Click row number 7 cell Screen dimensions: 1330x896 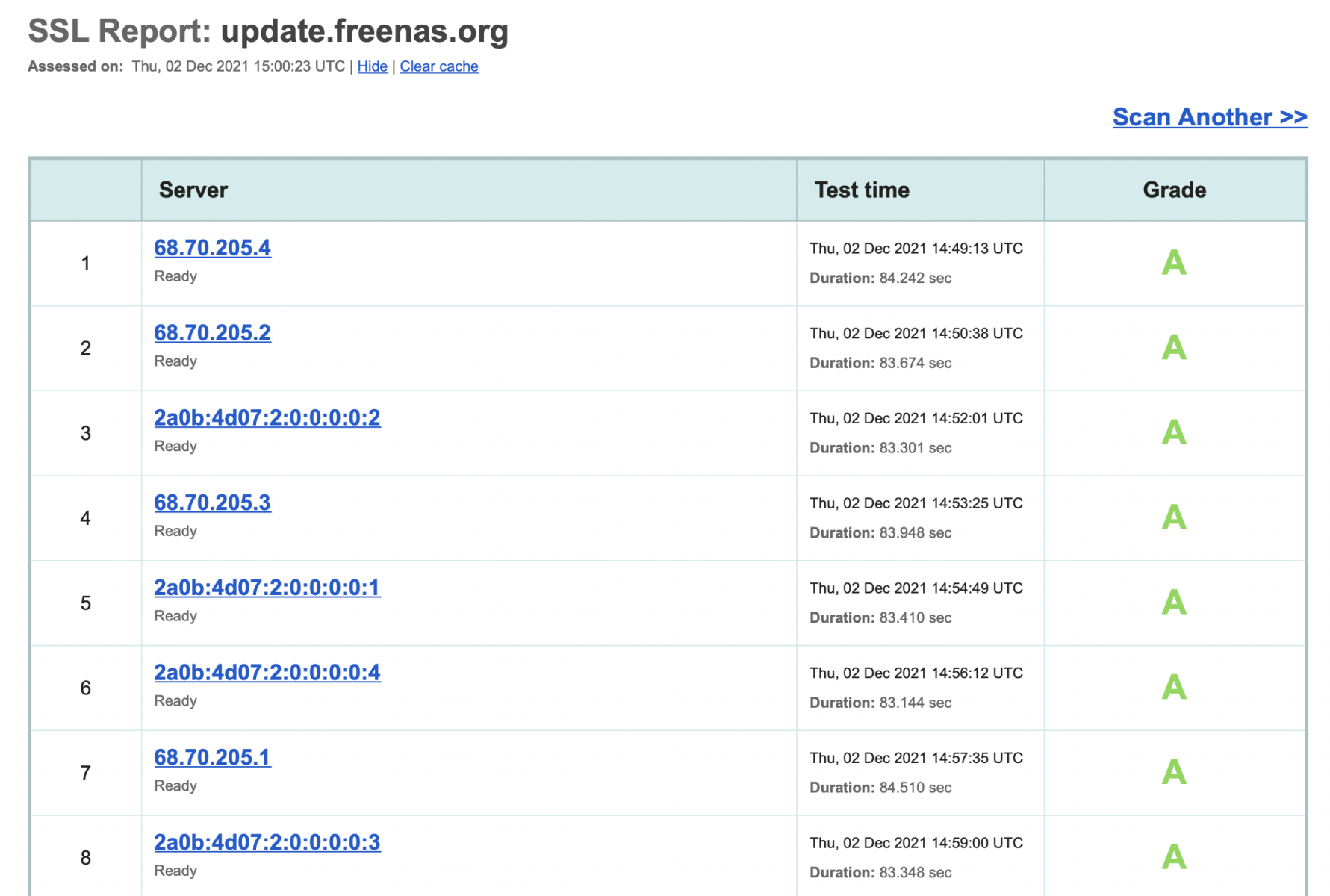coord(86,773)
